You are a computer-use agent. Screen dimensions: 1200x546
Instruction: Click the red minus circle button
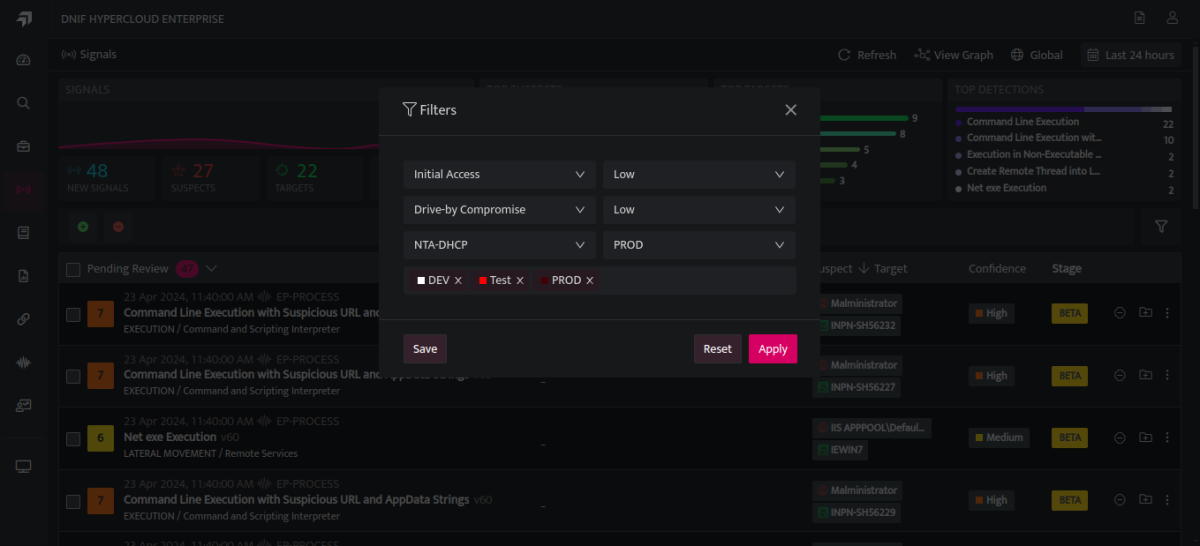118,227
